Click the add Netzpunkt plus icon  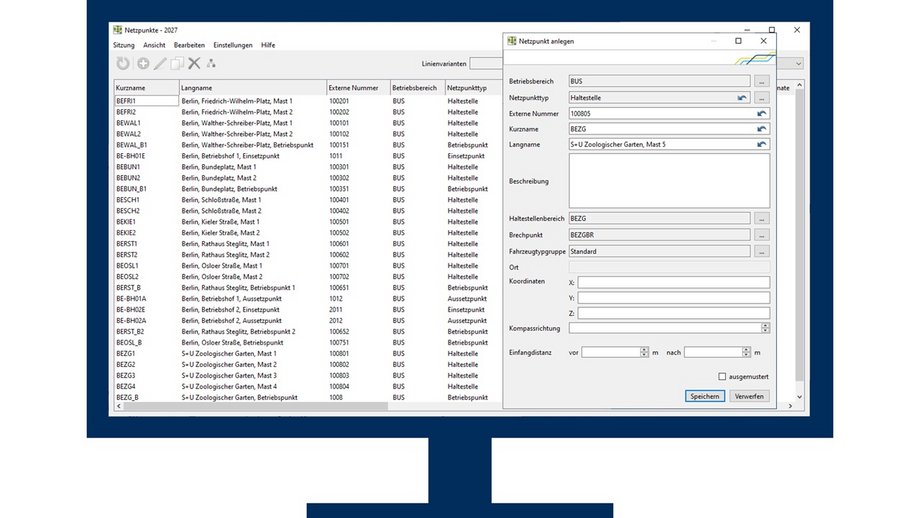point(143,64)
